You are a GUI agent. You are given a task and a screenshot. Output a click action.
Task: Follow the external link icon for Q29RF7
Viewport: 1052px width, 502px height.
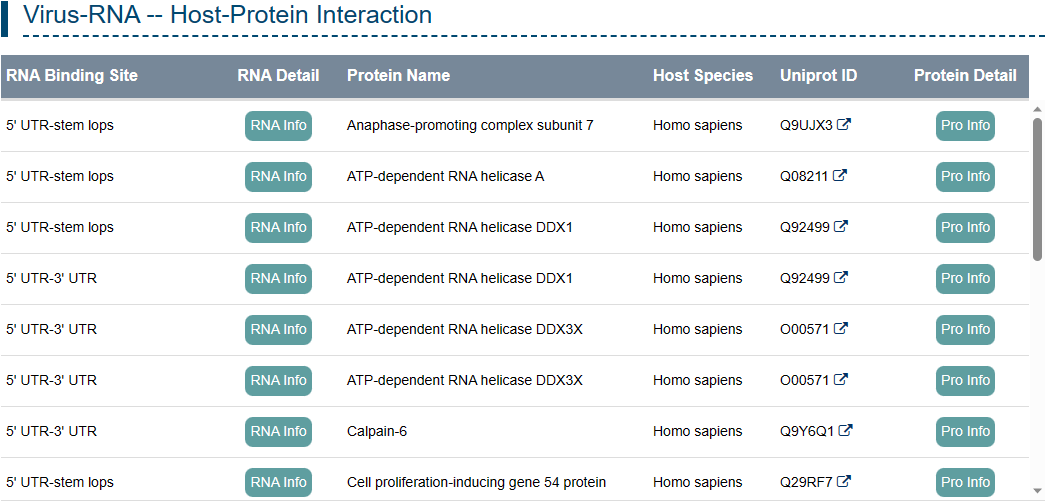click(x=844, y=482)
